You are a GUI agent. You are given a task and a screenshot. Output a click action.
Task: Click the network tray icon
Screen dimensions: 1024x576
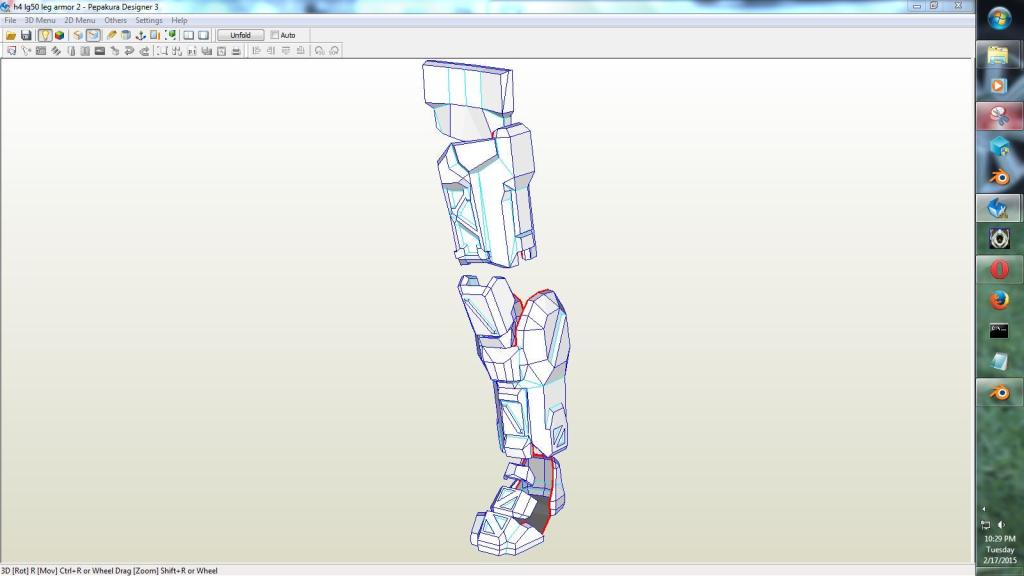(x=985, y=525)
